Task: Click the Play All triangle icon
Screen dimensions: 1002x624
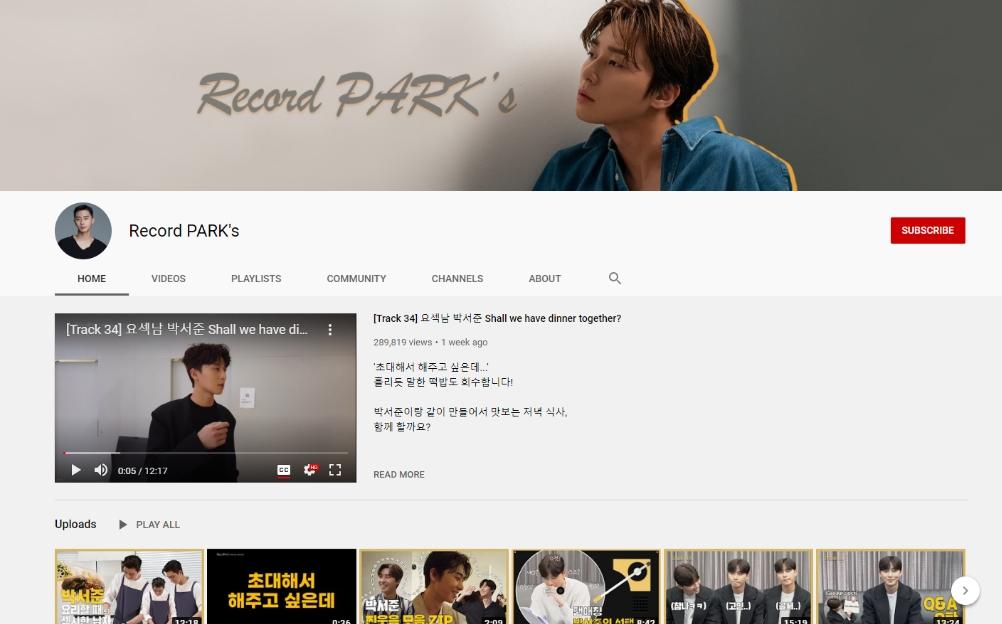Action: tap(123, 525)
